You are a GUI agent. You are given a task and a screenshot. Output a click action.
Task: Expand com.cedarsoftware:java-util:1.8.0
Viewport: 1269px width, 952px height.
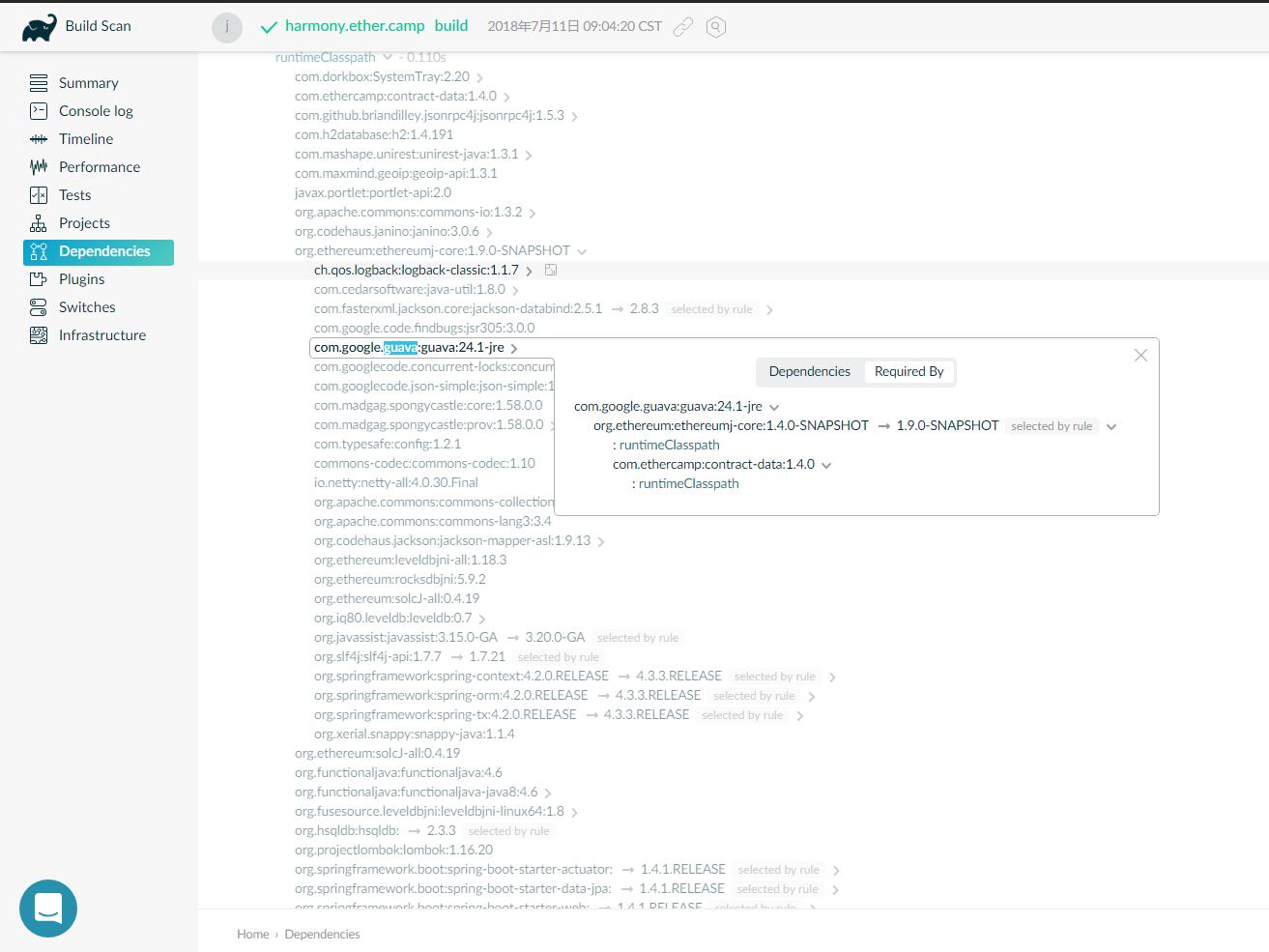(516, 290)
